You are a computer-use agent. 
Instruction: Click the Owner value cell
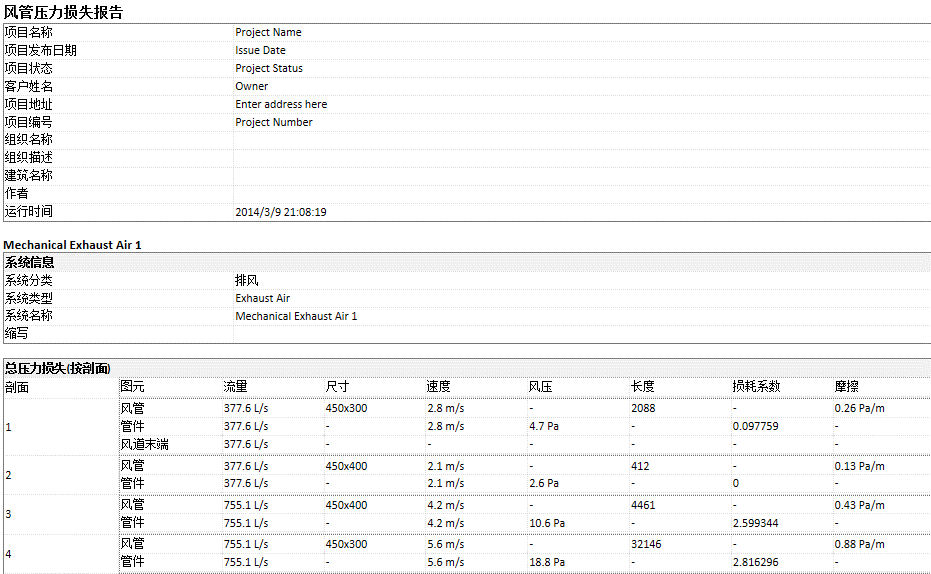(x=252, y=86)
